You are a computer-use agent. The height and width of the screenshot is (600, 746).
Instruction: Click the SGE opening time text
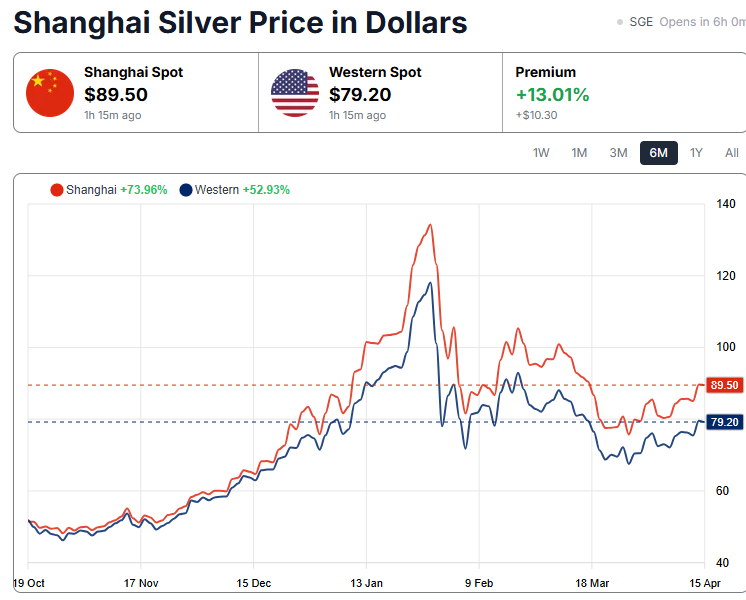pos(688,22)
